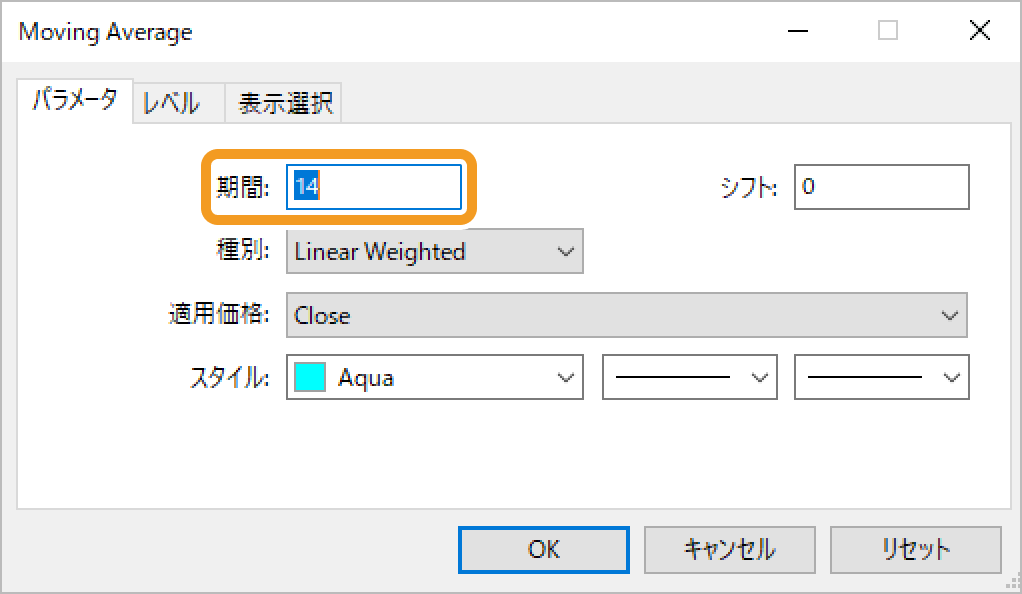Open the レベル tab
This screenshot has width=1022, height=594.
click(171, 103)
